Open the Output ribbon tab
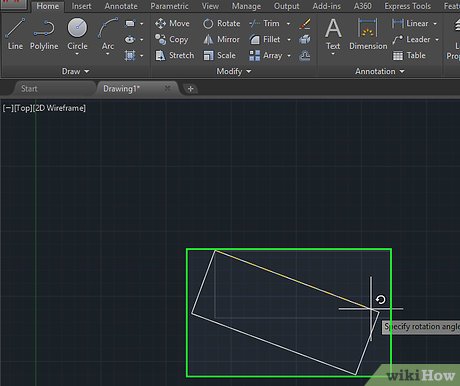Image resolution: width=460 pixels, height=386 pixels. click(x=287, y=6)
